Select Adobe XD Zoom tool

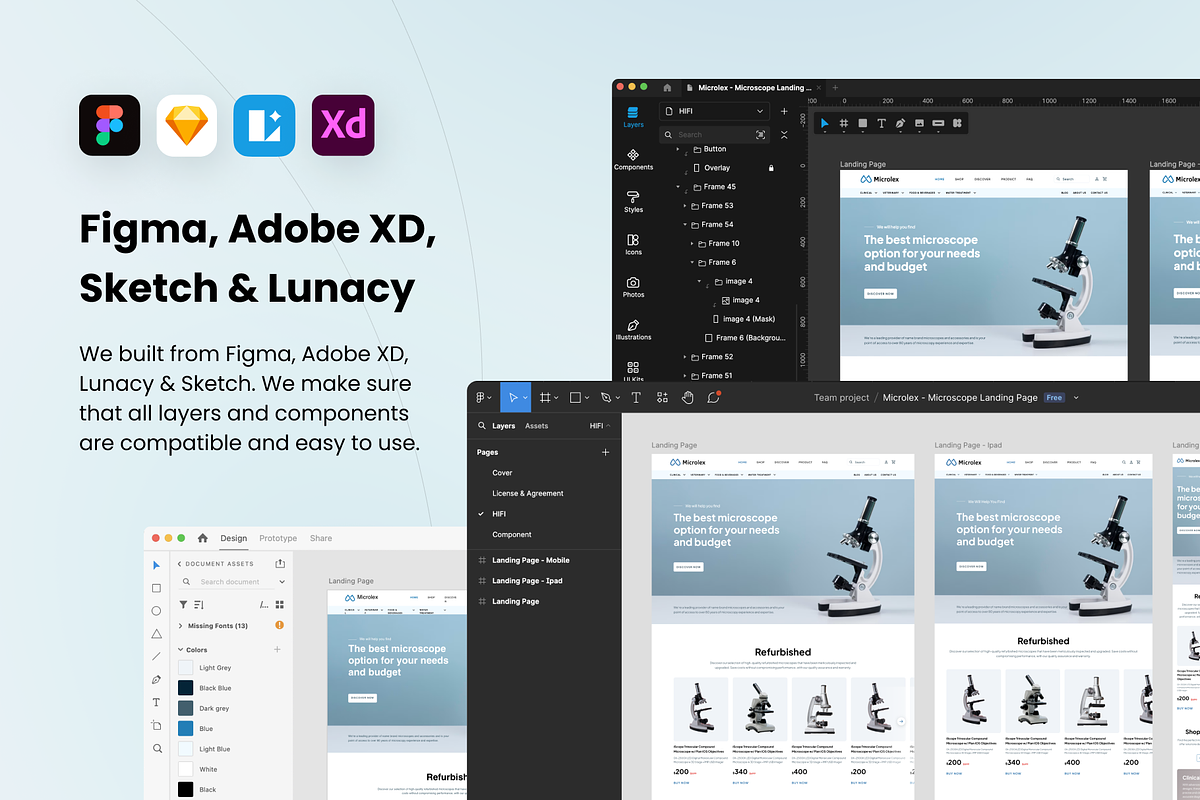coord(156,748)
